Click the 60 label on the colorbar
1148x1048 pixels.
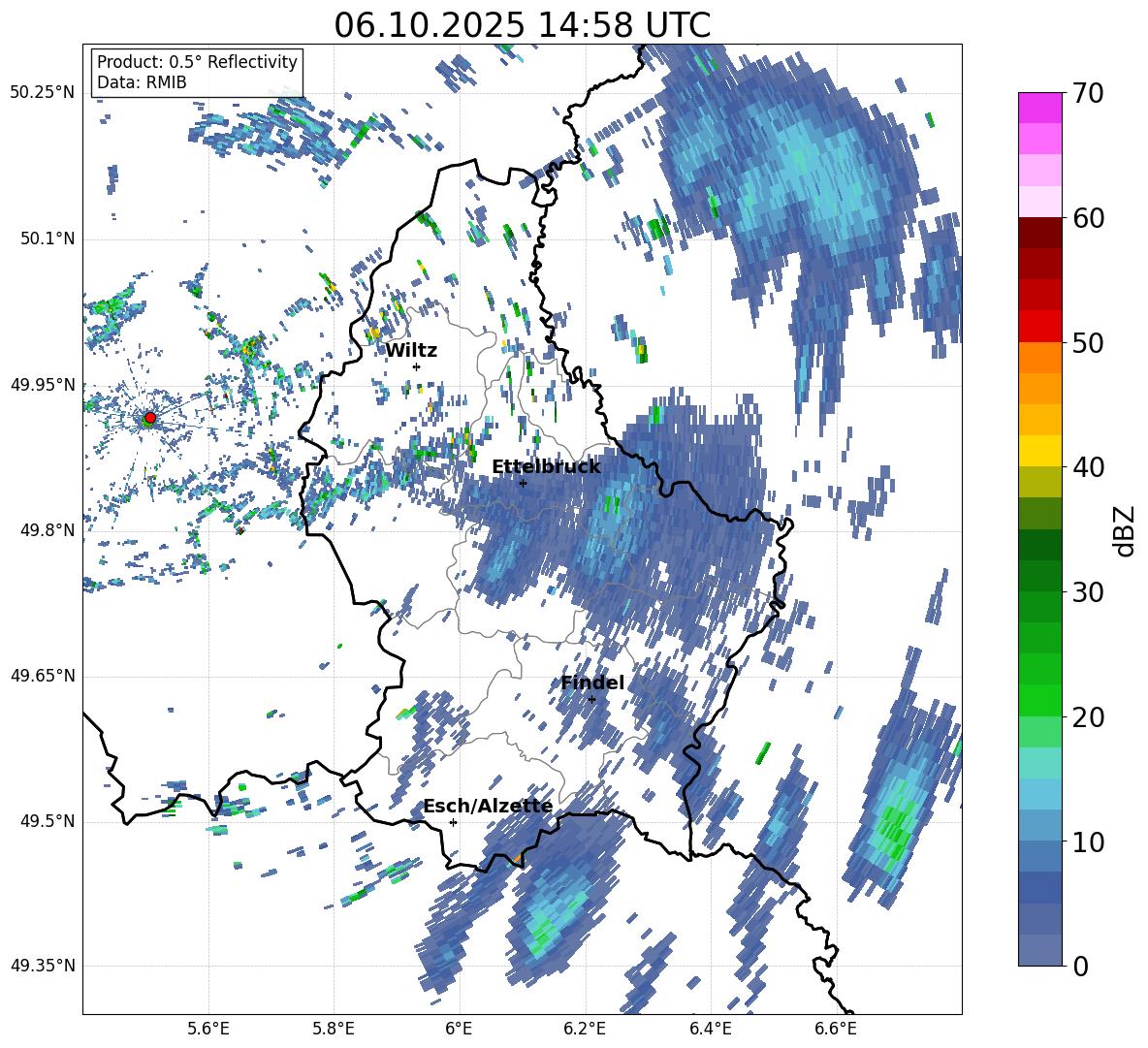coord(1088,218)
